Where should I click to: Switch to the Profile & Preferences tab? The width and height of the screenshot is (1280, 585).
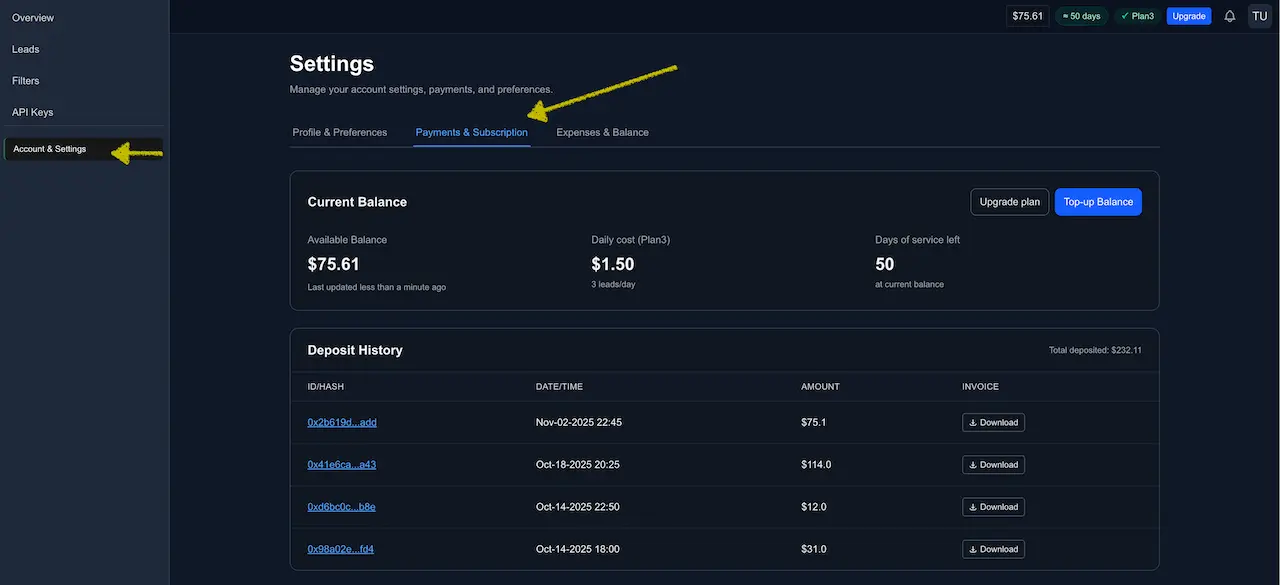click(x=339, y=131)
